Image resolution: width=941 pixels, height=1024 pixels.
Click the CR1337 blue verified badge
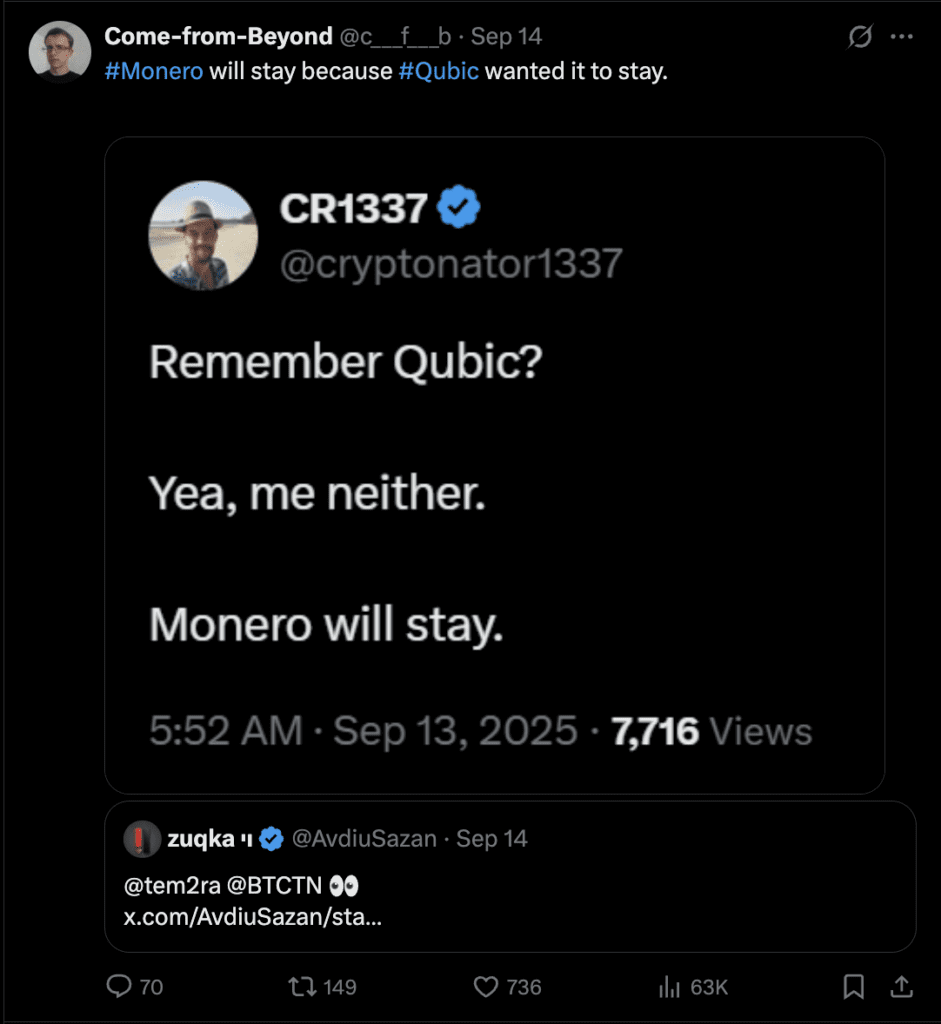click(x=459, y=208)
